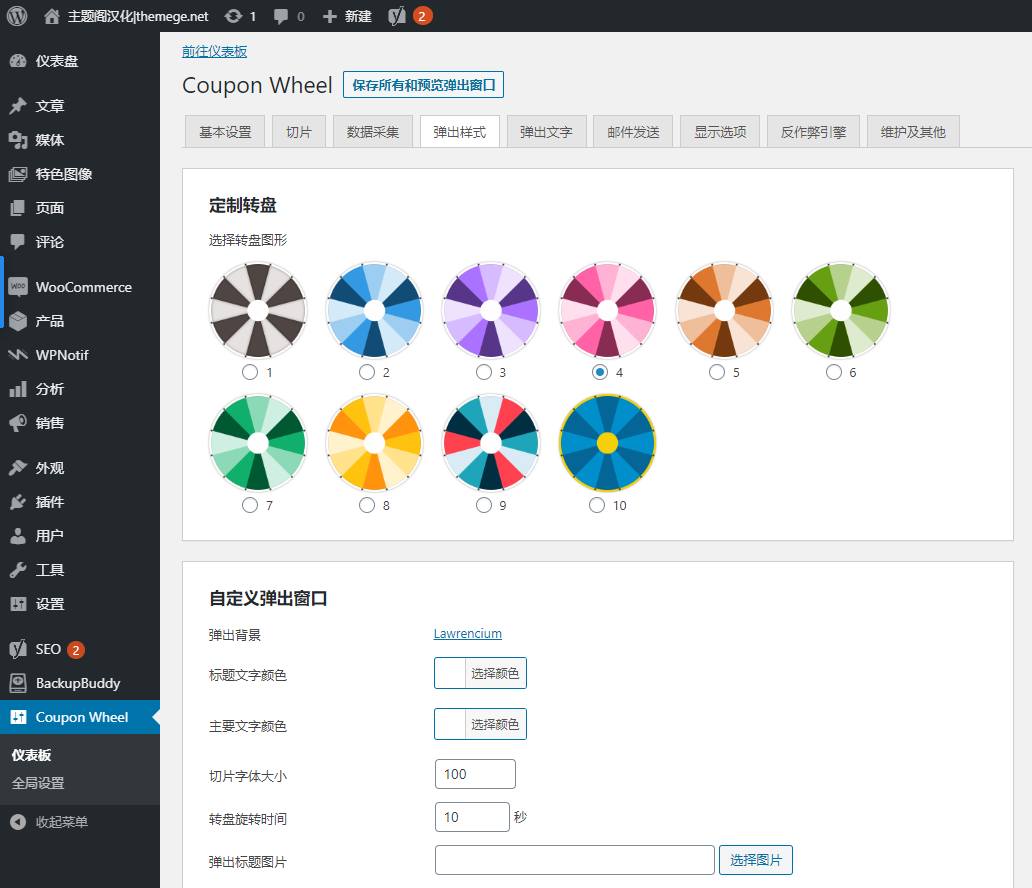The image size is (1032, 888).
Task: Switch to the 邮件发送 tab
Action: (x=633, y=132)
